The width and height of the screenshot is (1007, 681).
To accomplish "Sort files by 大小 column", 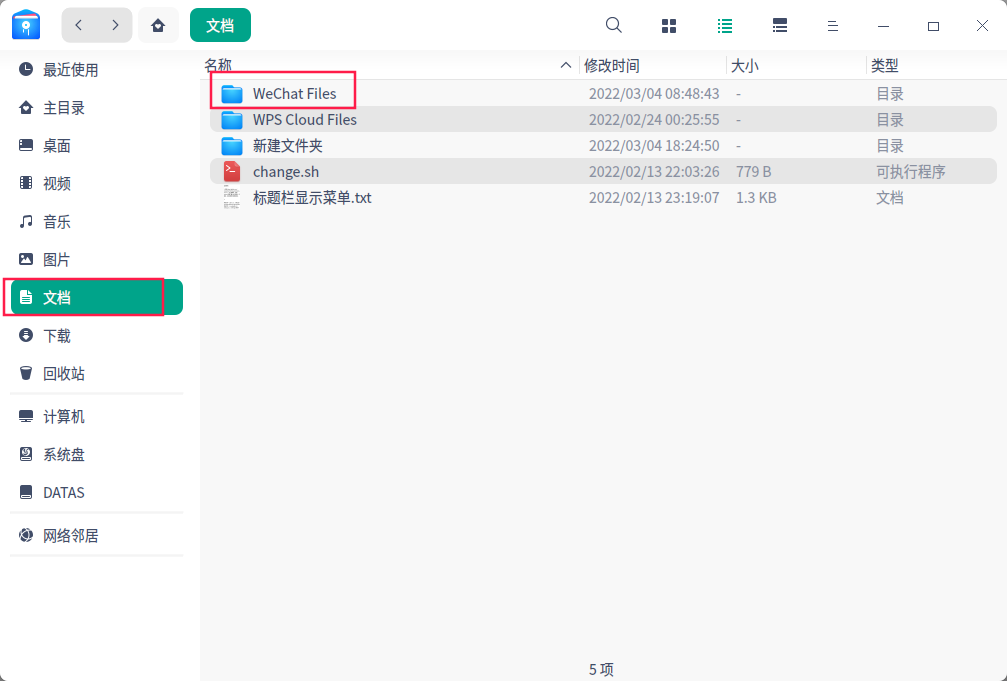I will (x=744, y=65).
